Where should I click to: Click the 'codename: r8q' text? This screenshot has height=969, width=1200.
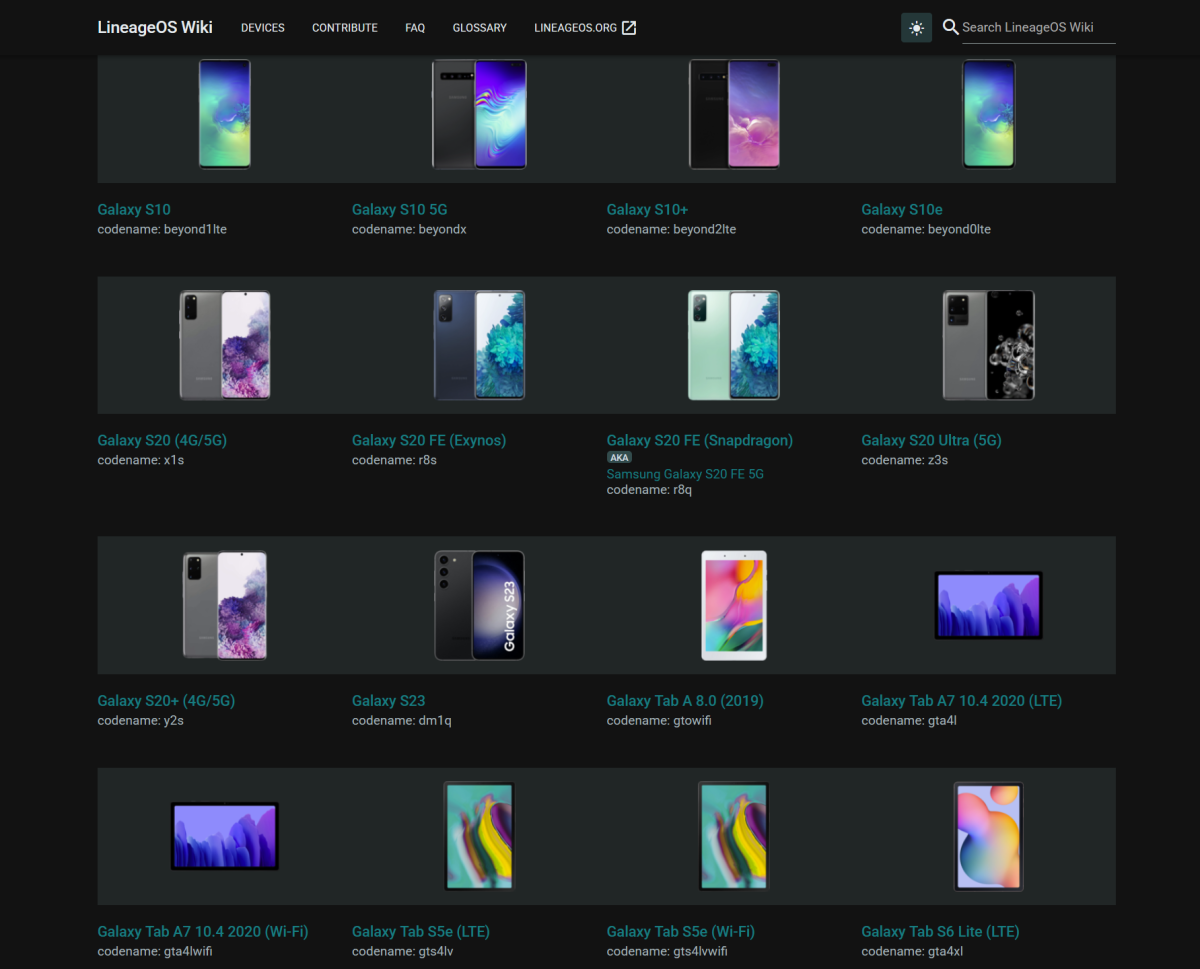[x=650, y=490]
